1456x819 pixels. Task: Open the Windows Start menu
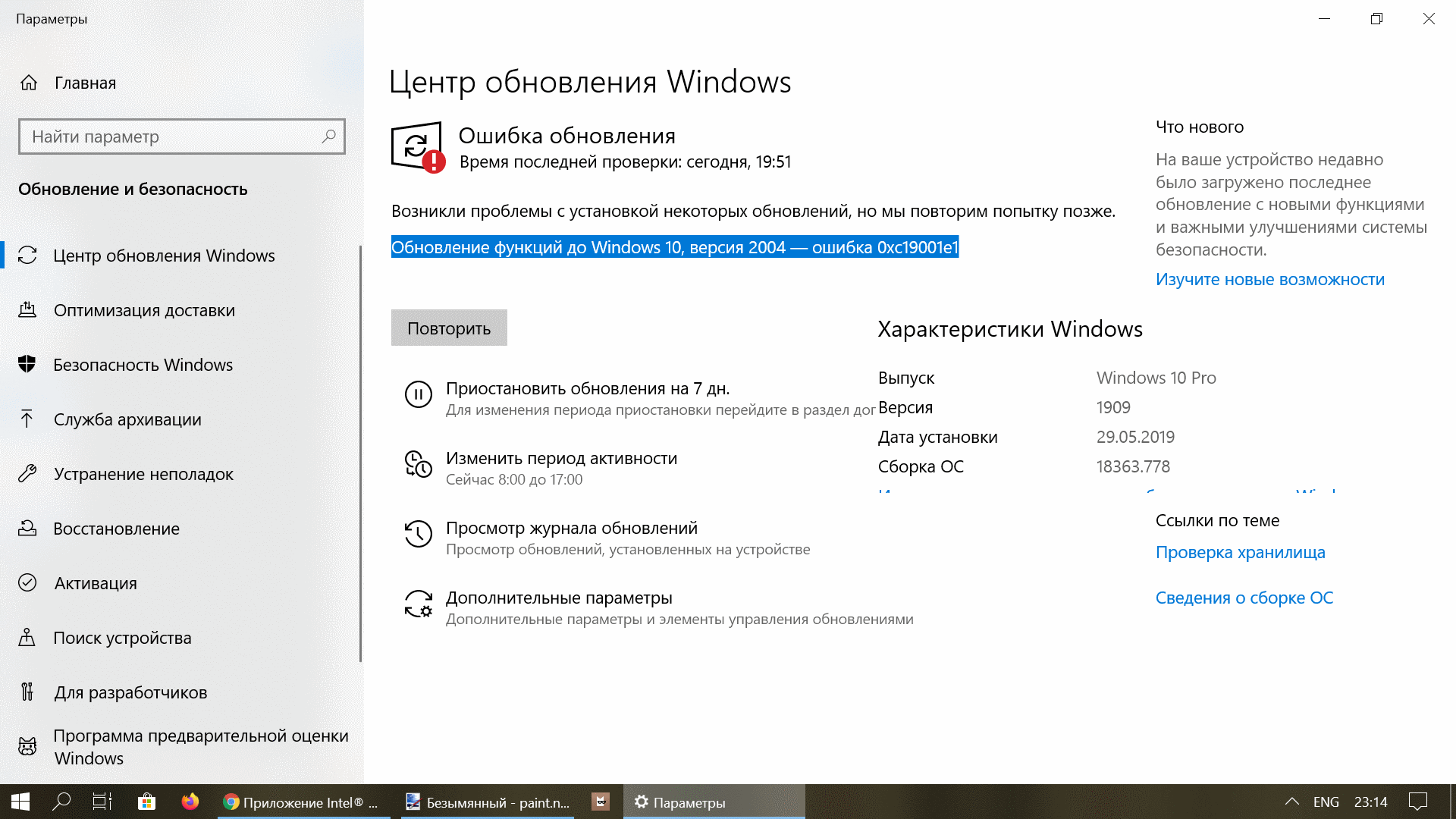(x=20, y=802)
